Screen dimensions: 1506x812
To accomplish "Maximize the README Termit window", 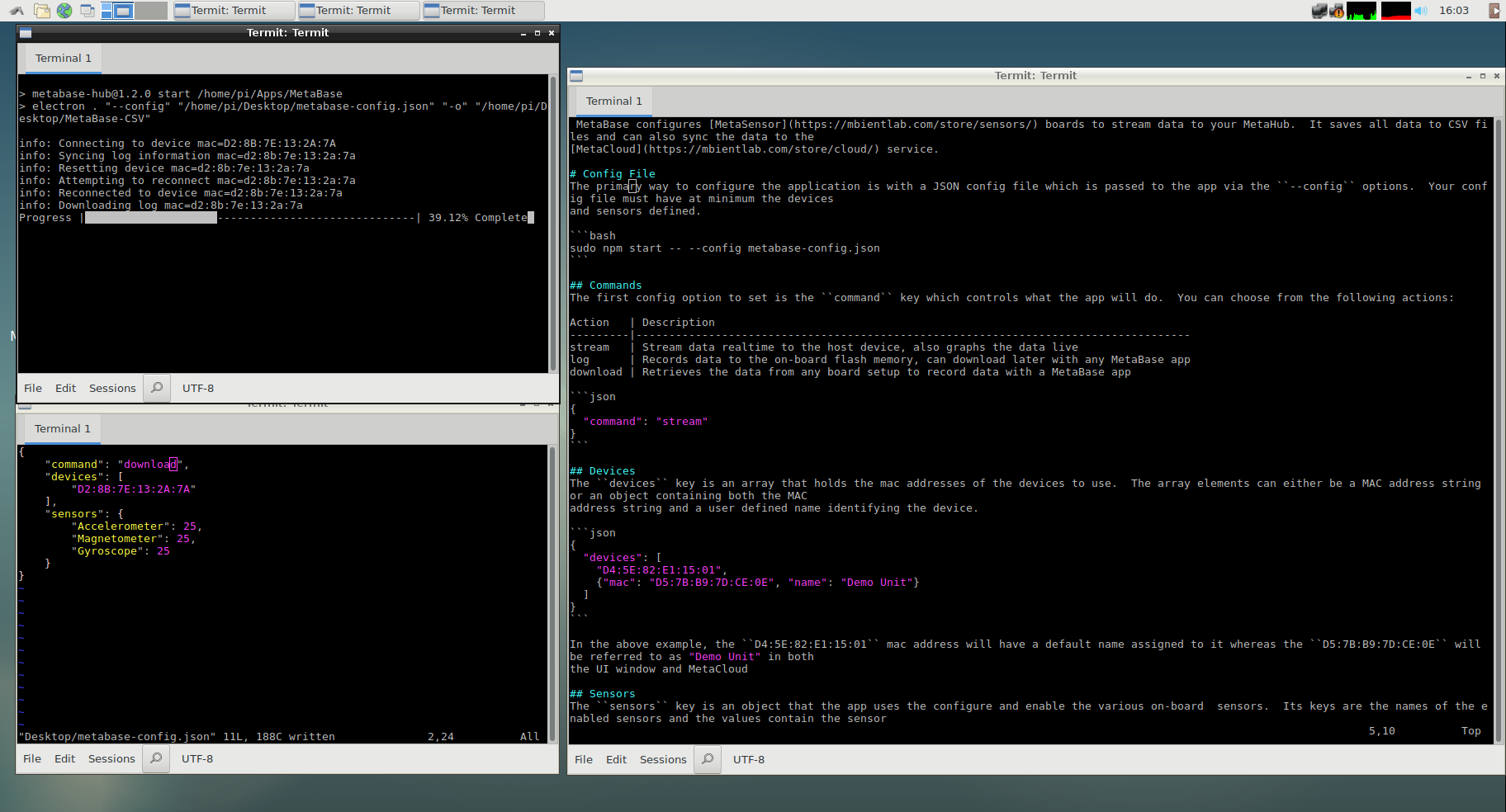I will tap(1483, 76).
